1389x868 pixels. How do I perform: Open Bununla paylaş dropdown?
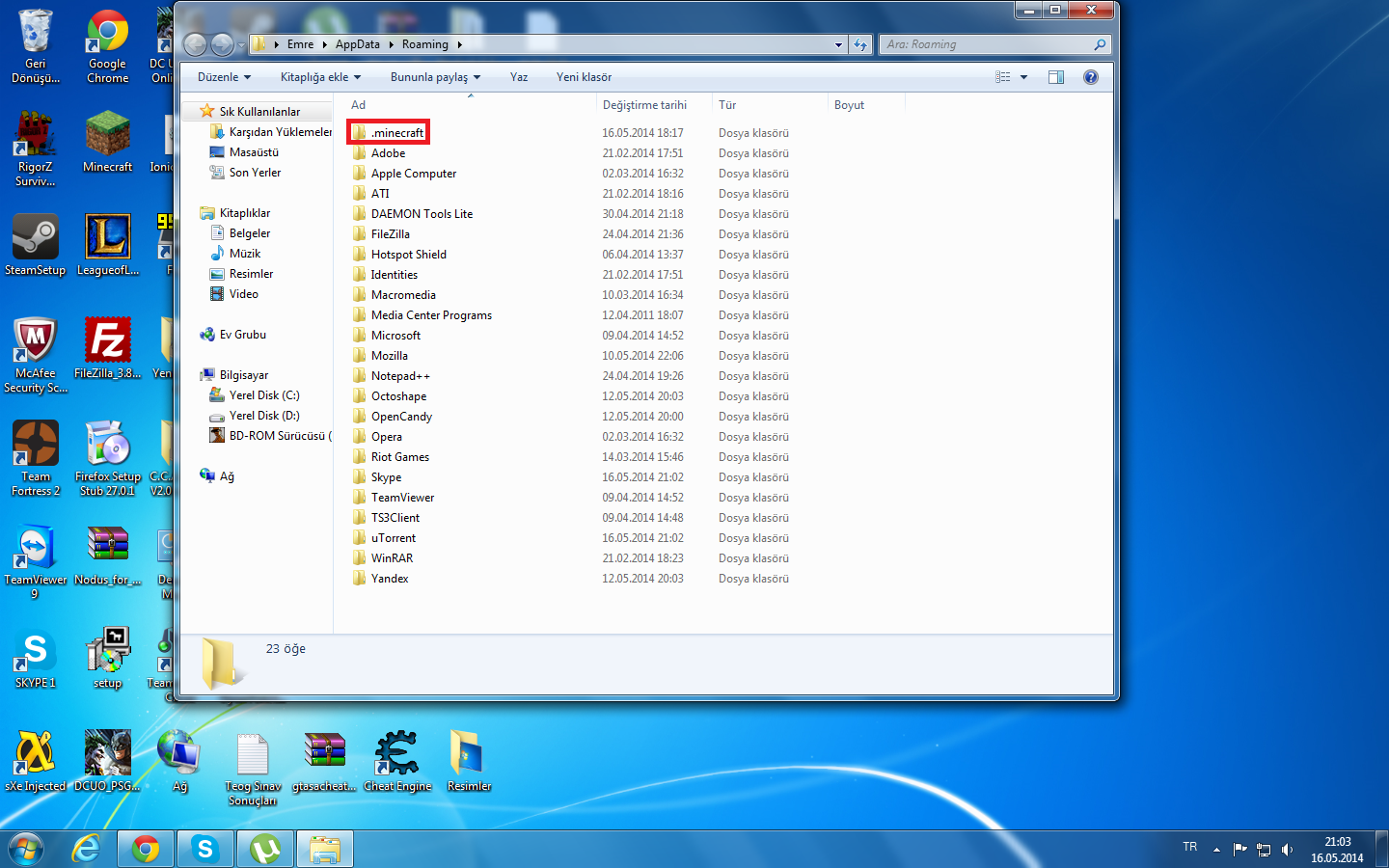(x=435, y=77)
